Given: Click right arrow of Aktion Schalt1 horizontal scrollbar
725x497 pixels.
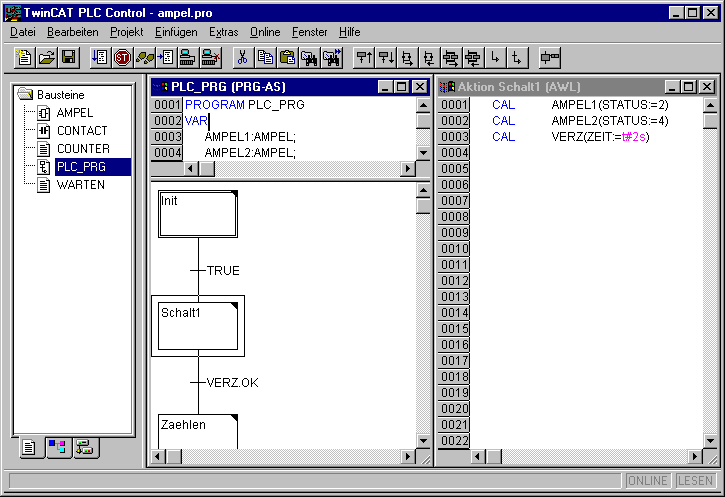Looking at the screenshot, I should click(x=695, y=457).
